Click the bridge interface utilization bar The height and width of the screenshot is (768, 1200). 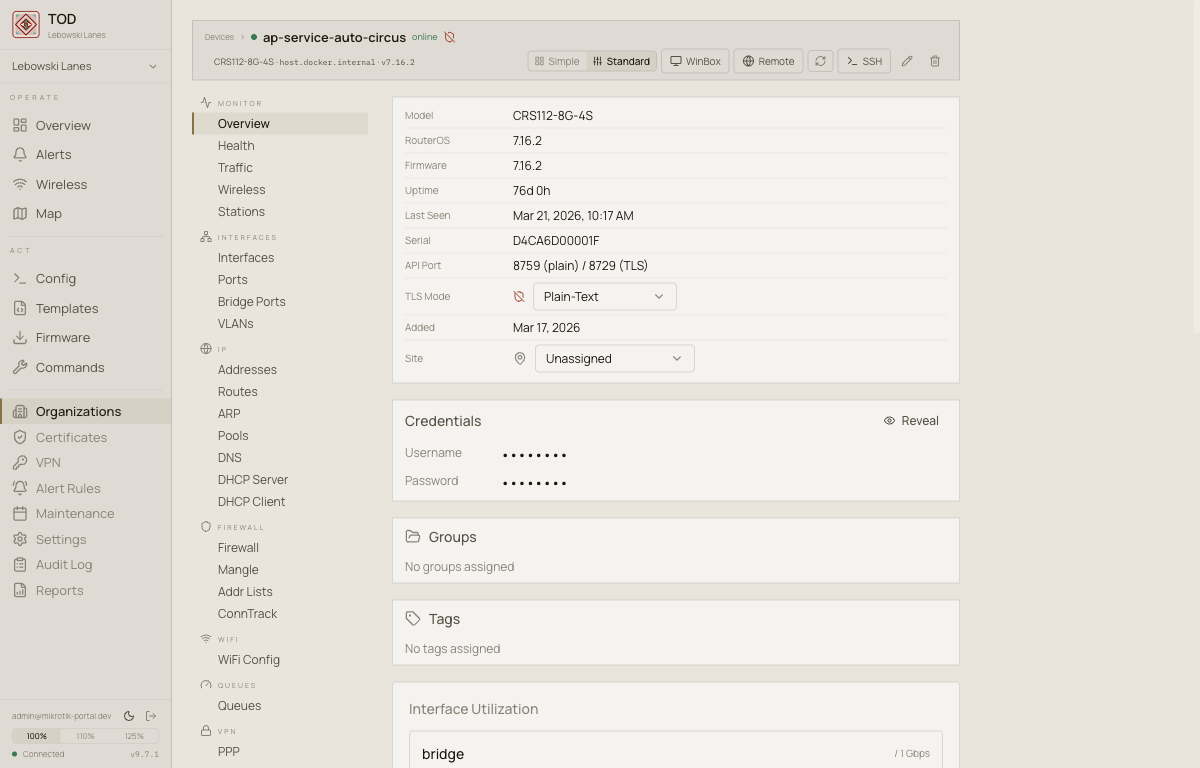click(x=675, y=753)
